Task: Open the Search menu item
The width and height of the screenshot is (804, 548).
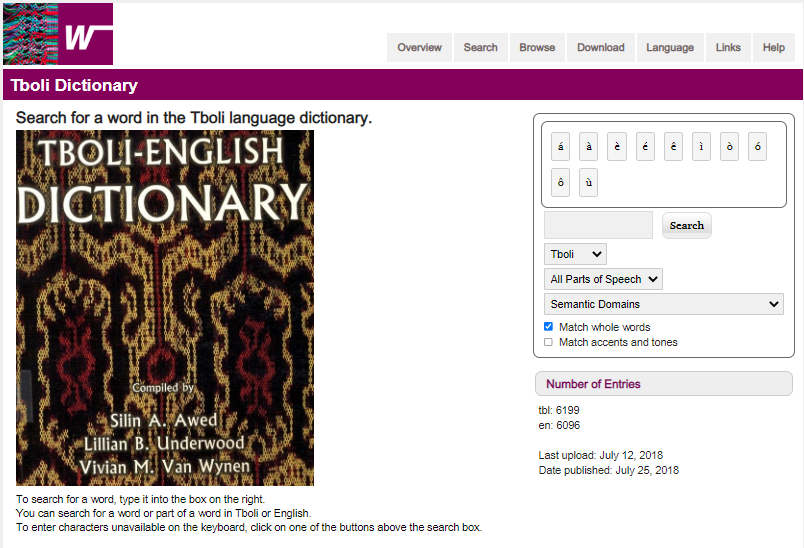Action: click(481, 48)
